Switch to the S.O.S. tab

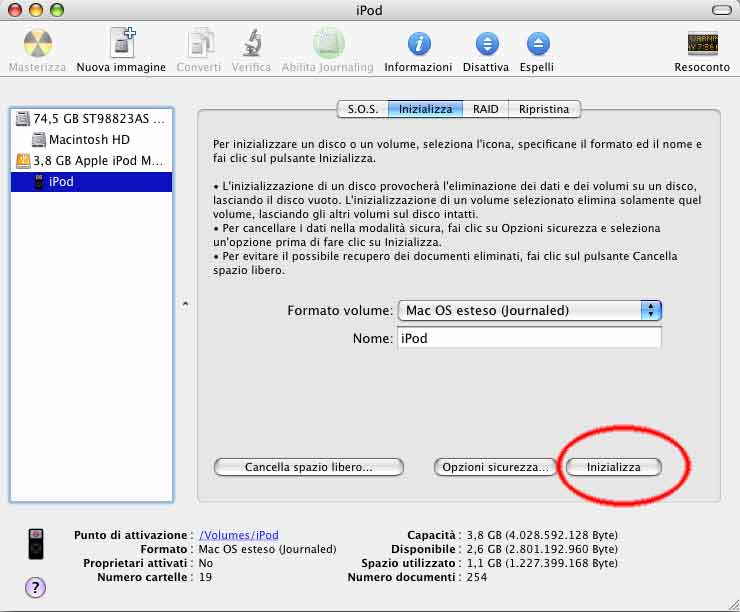(x=363, y=109)
